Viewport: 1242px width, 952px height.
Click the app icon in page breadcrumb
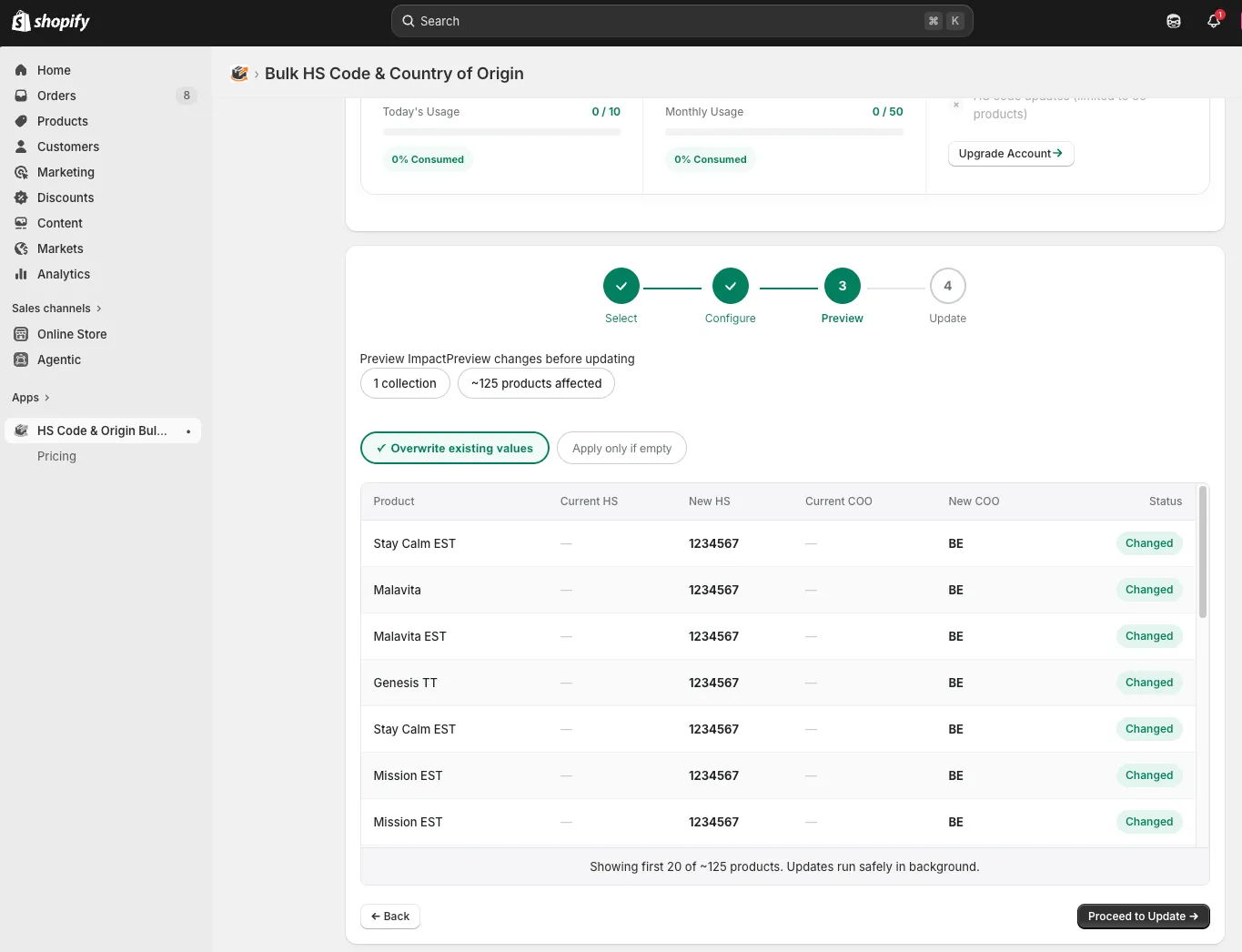[239, 74]
